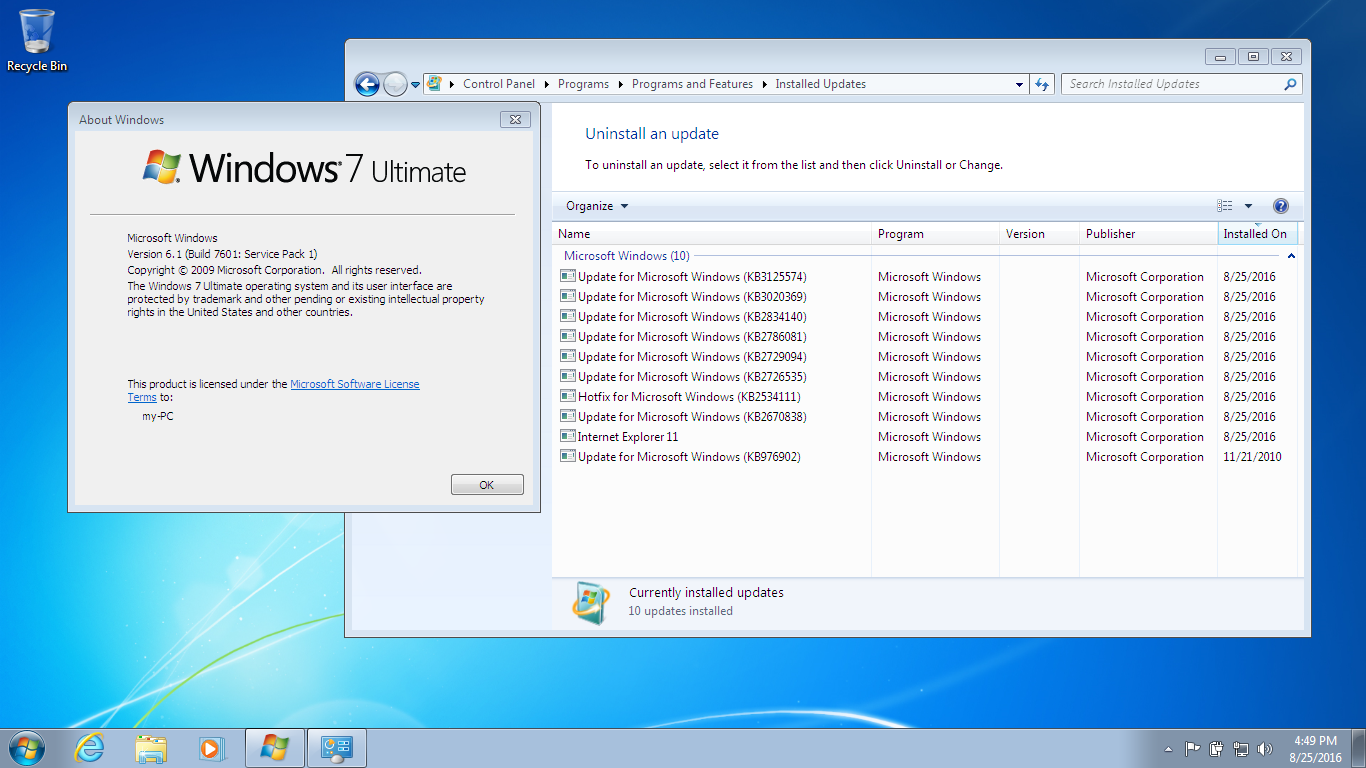Click the network tray icon
The height and width of the screenshot is (768, 1366).
click(1241, 748)
